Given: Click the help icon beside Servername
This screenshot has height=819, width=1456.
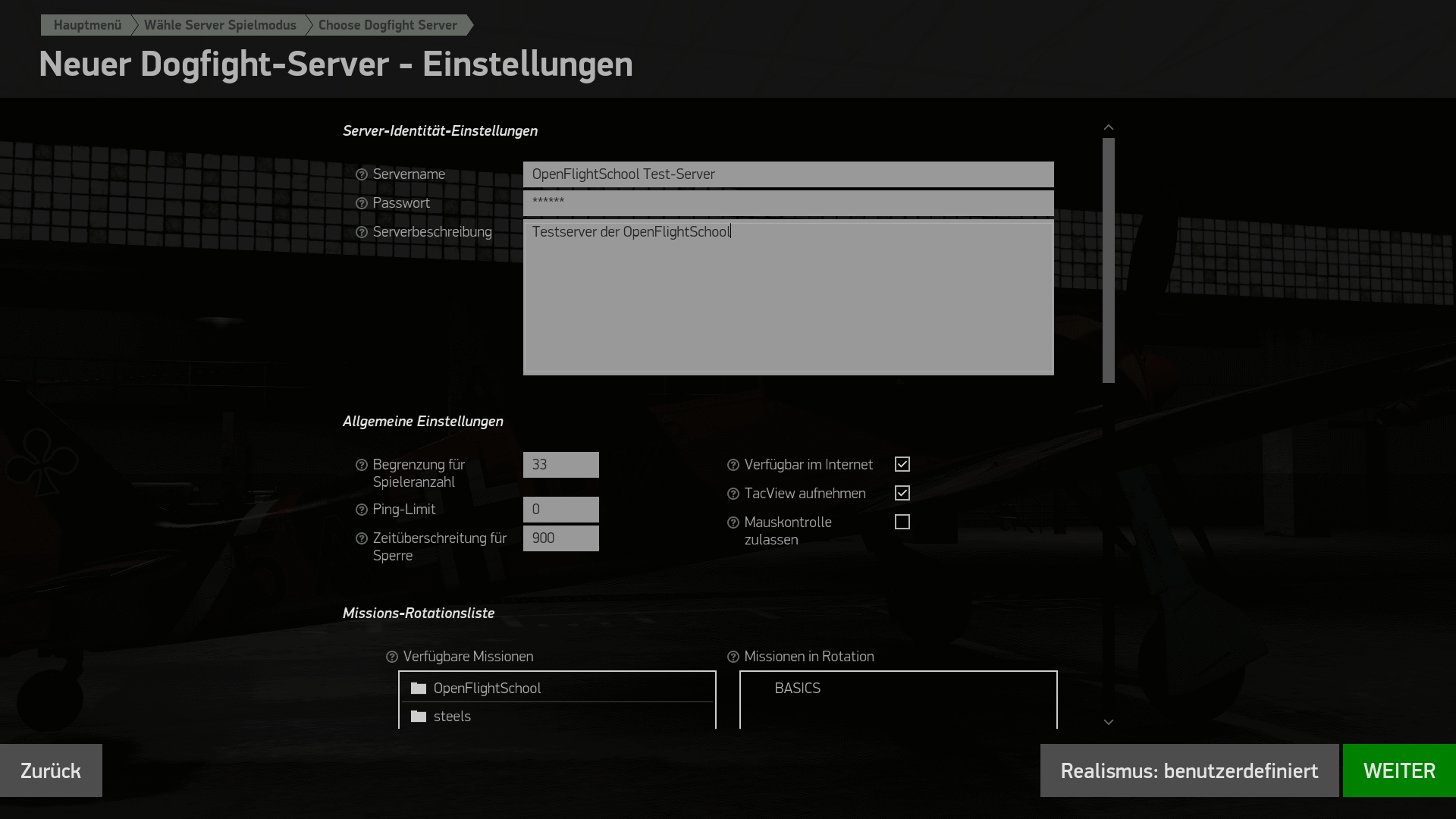Looking at the screenshot, I should [362, 174].
